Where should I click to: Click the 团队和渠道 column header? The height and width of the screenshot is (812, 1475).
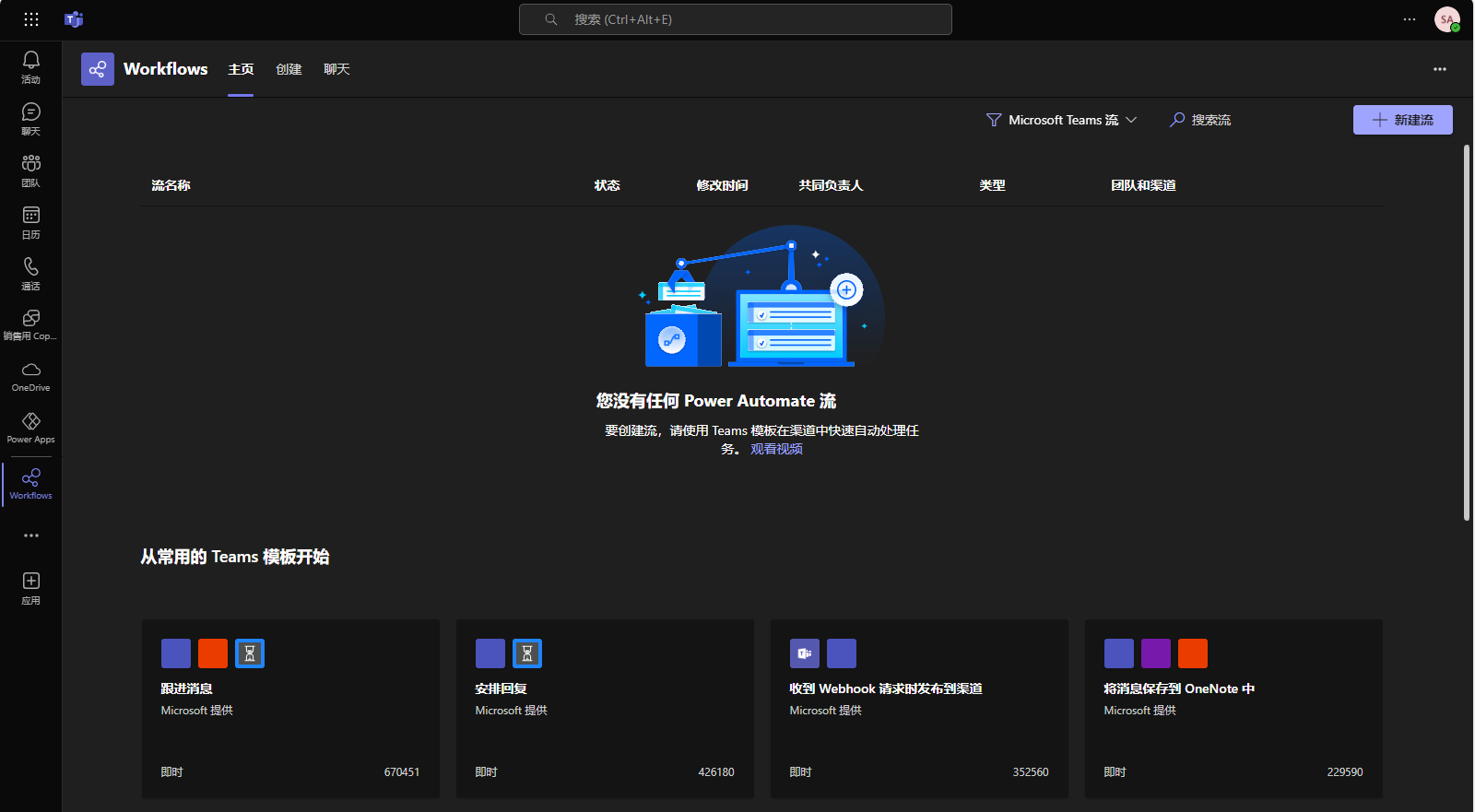point(1144,185)
